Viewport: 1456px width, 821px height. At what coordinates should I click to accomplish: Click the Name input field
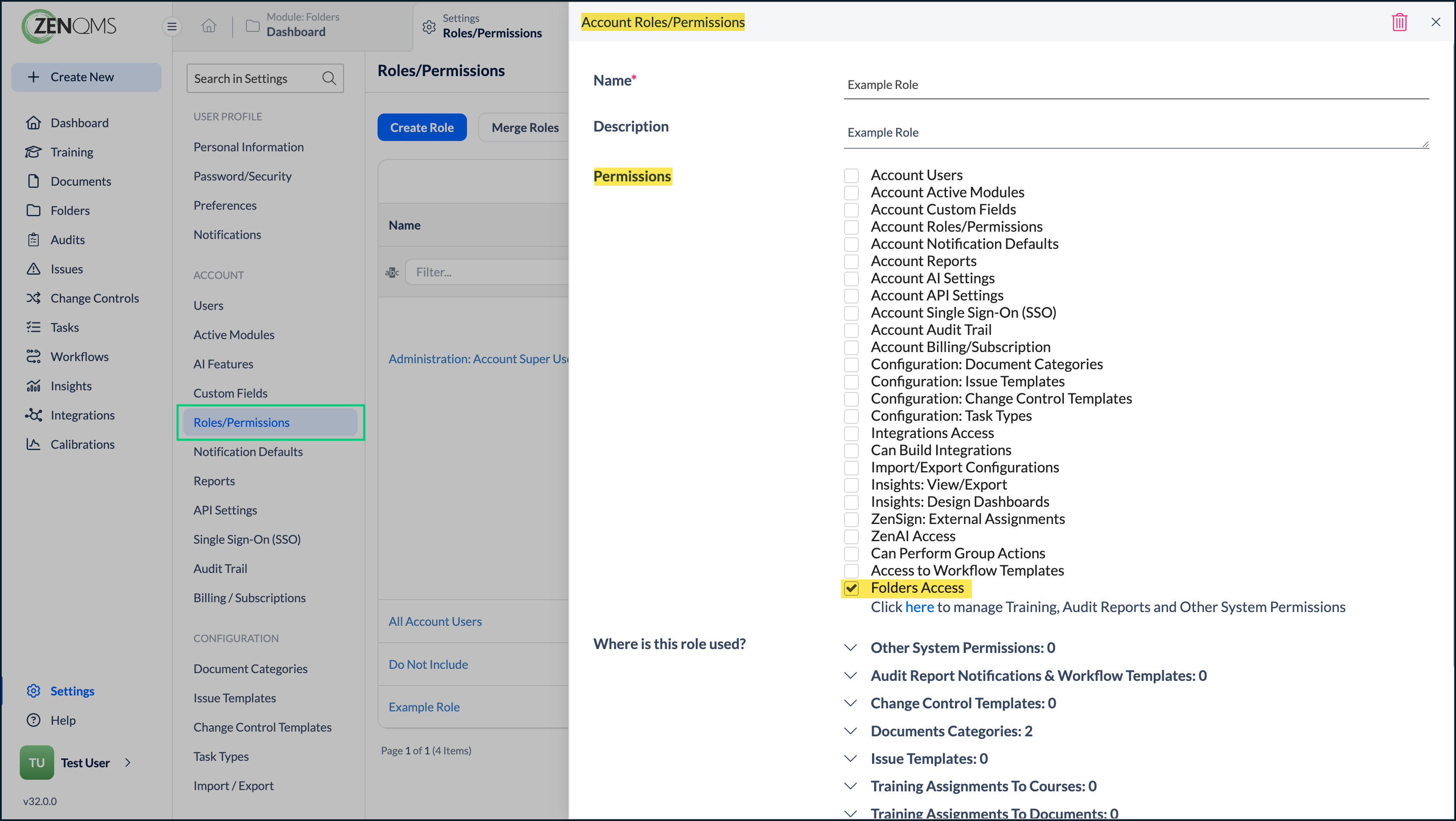pos(1136,85)
